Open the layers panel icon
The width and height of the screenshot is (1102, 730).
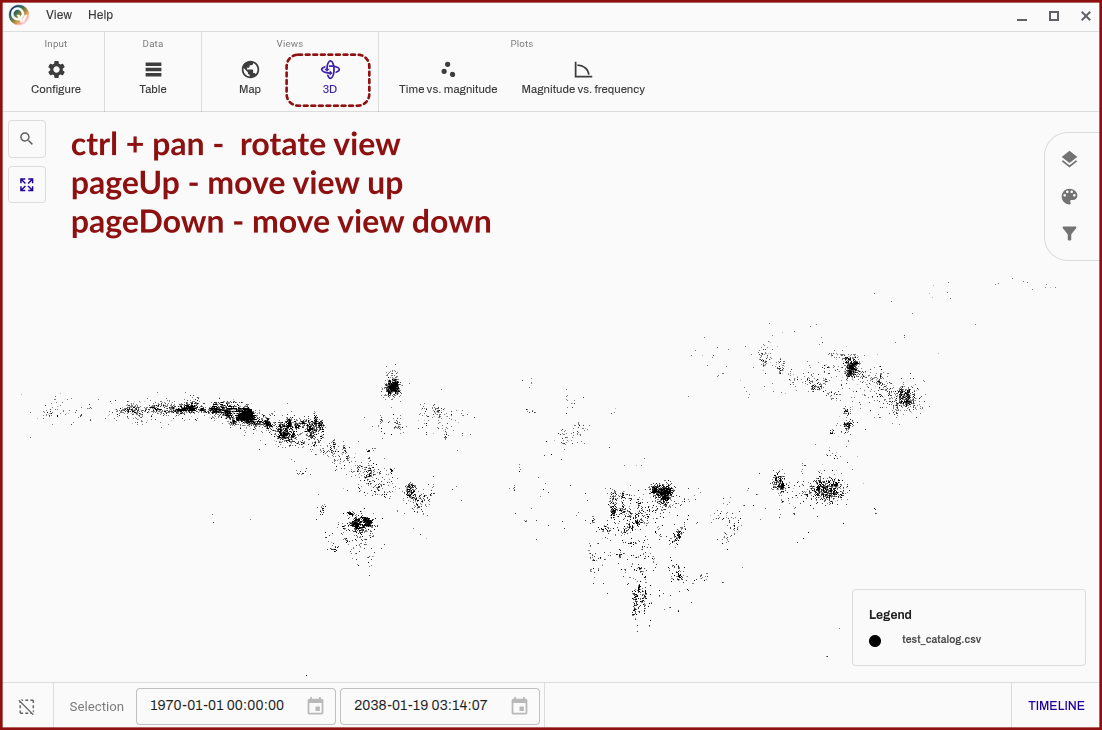coord(1069,159)
